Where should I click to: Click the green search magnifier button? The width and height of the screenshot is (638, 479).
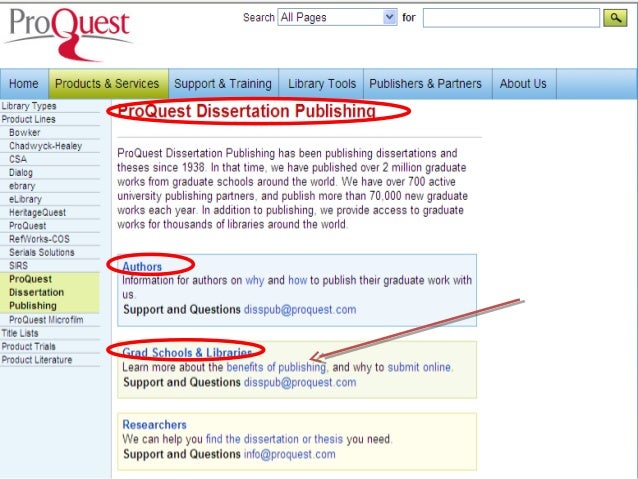[615, 18]
